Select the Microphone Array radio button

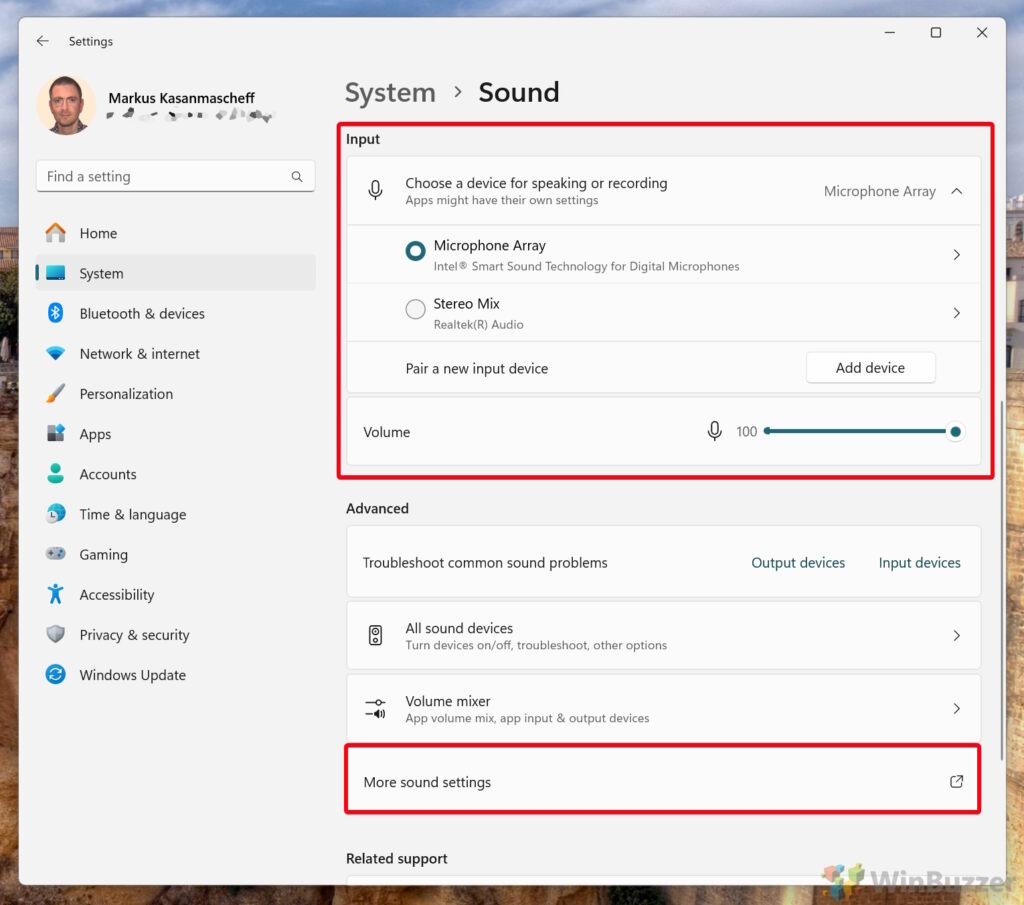415,252
